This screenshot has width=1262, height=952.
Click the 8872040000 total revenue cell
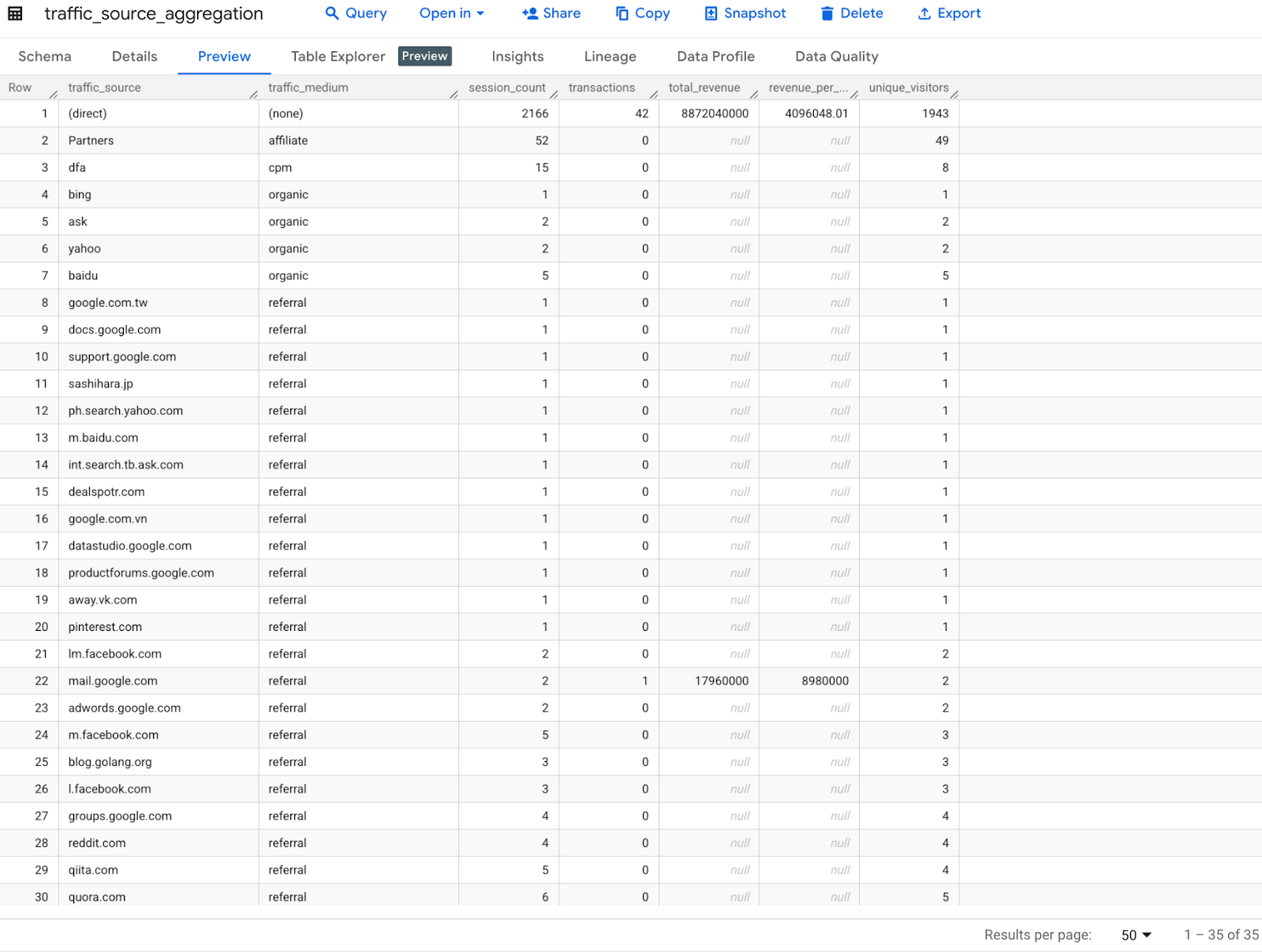point(715,114)
